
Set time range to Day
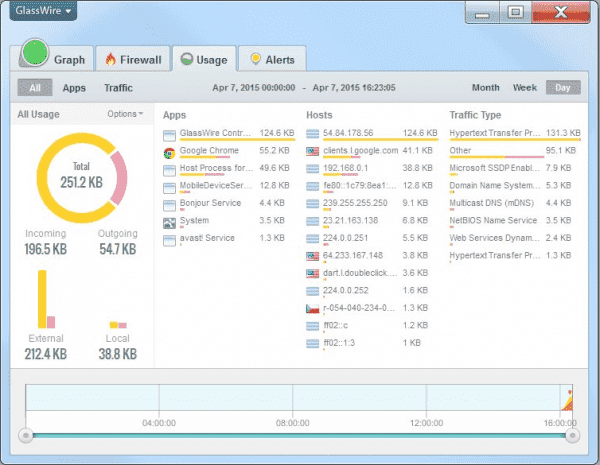pos(563,88)
